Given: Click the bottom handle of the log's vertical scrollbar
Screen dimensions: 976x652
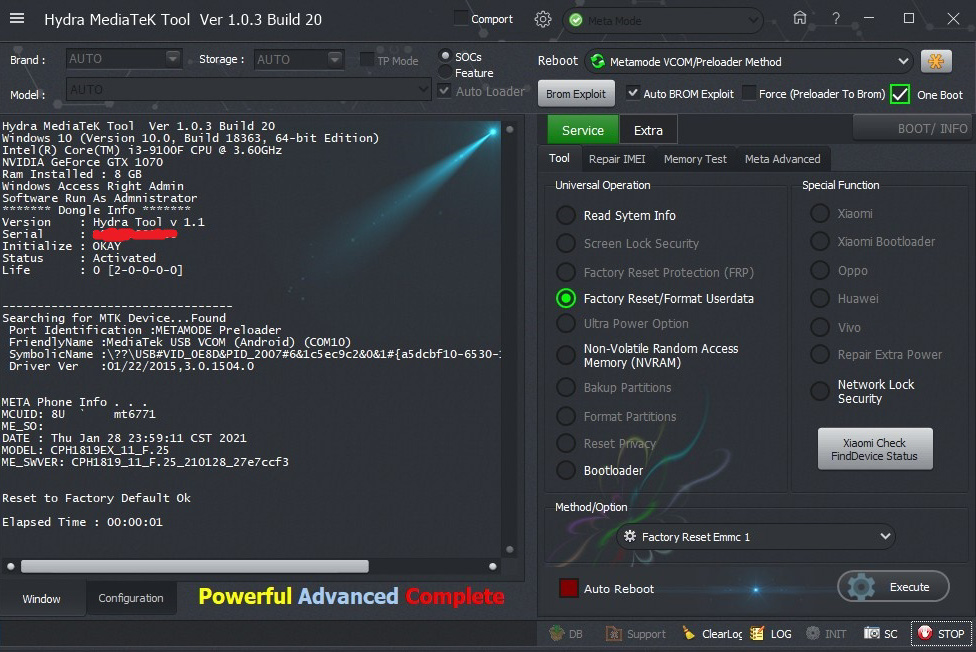Looking at the screenshot, I should pyautogui.click(x=510, y=549).
